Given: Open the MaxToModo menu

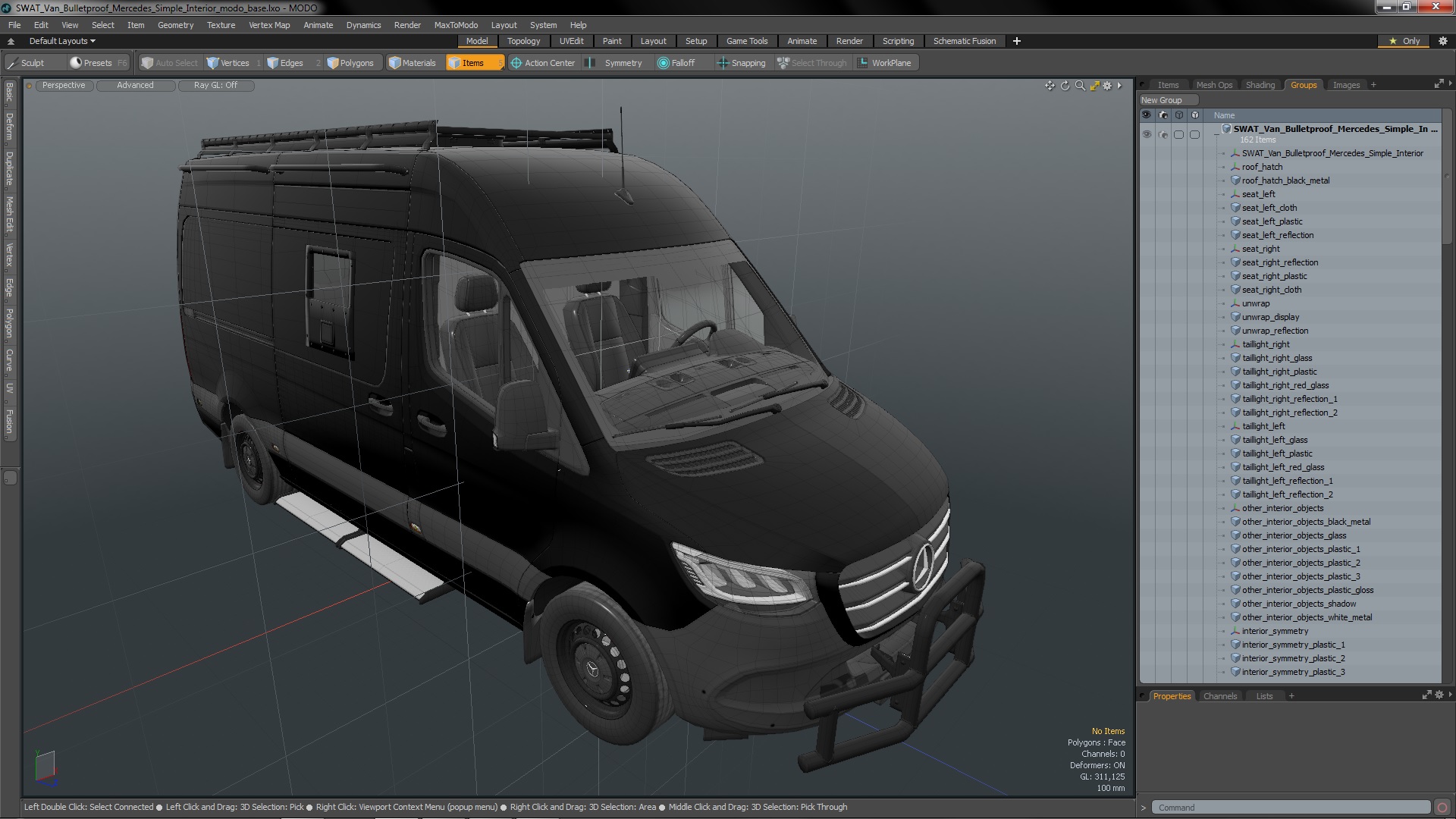Looking at the screenshot, I should (456, 25).
